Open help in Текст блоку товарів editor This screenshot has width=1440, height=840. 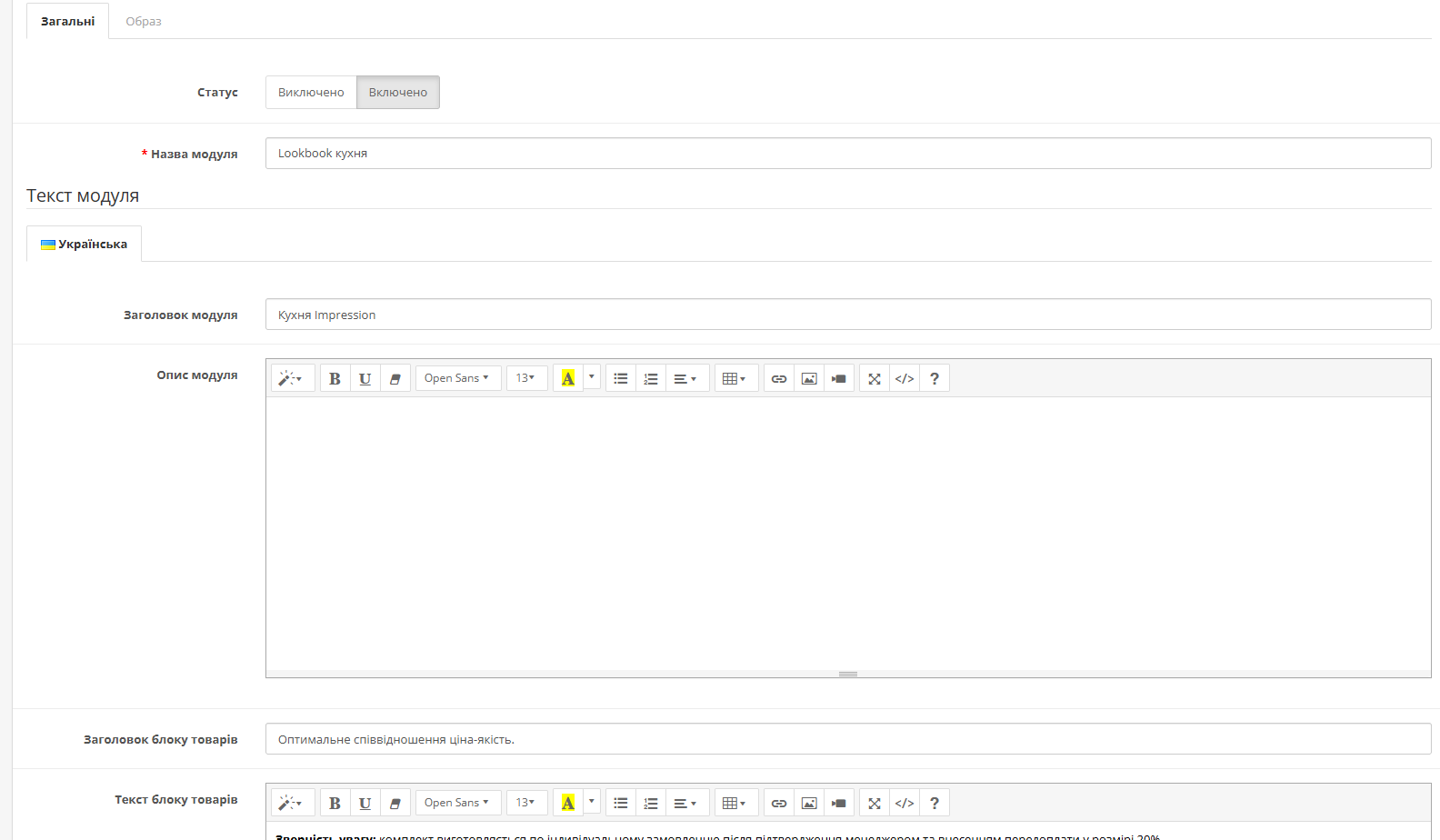pos(935,803)
